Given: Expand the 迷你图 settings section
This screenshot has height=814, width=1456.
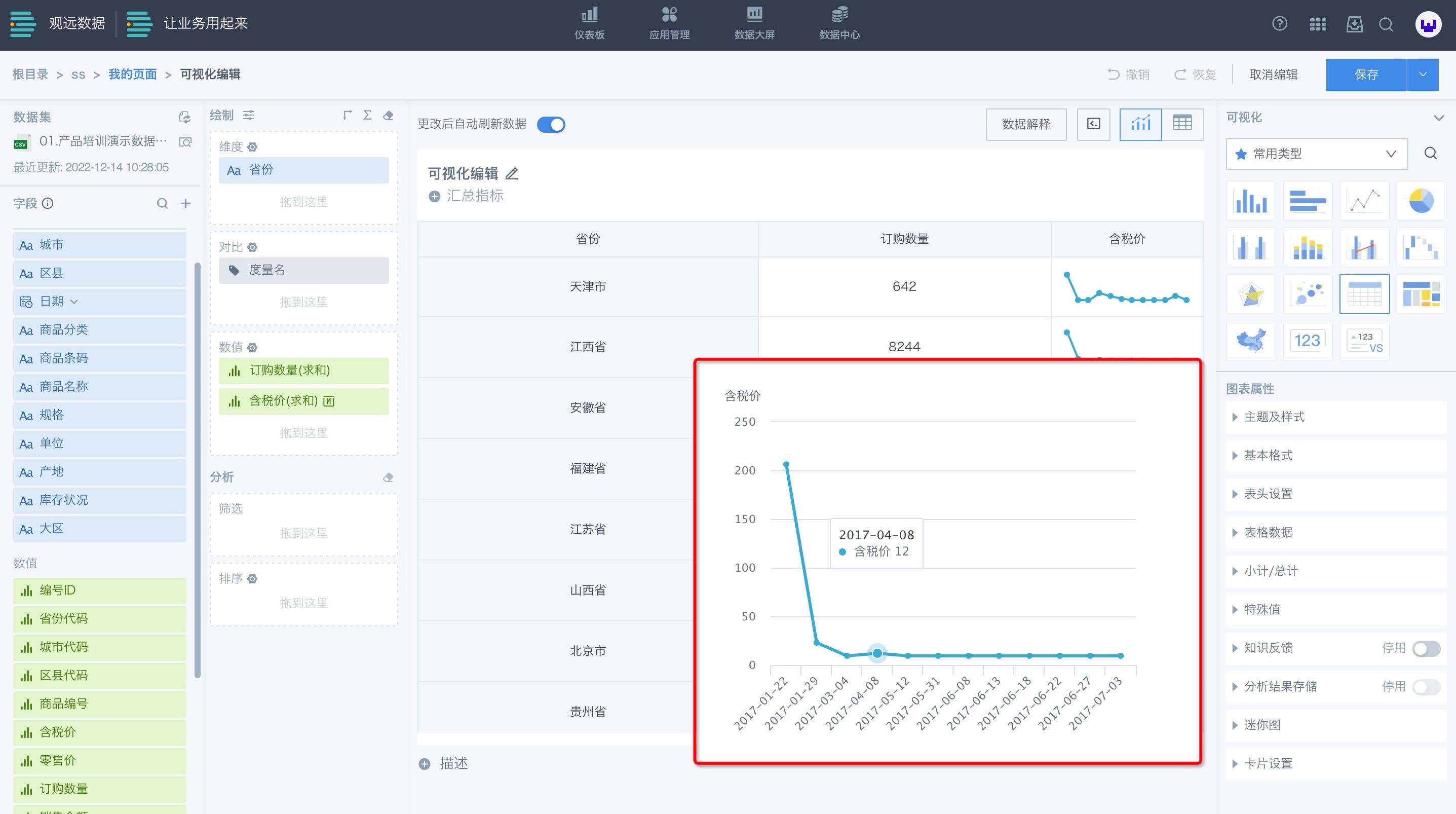Looking at the screenshot, I should pyautogui.click(x=1261, y=725).
